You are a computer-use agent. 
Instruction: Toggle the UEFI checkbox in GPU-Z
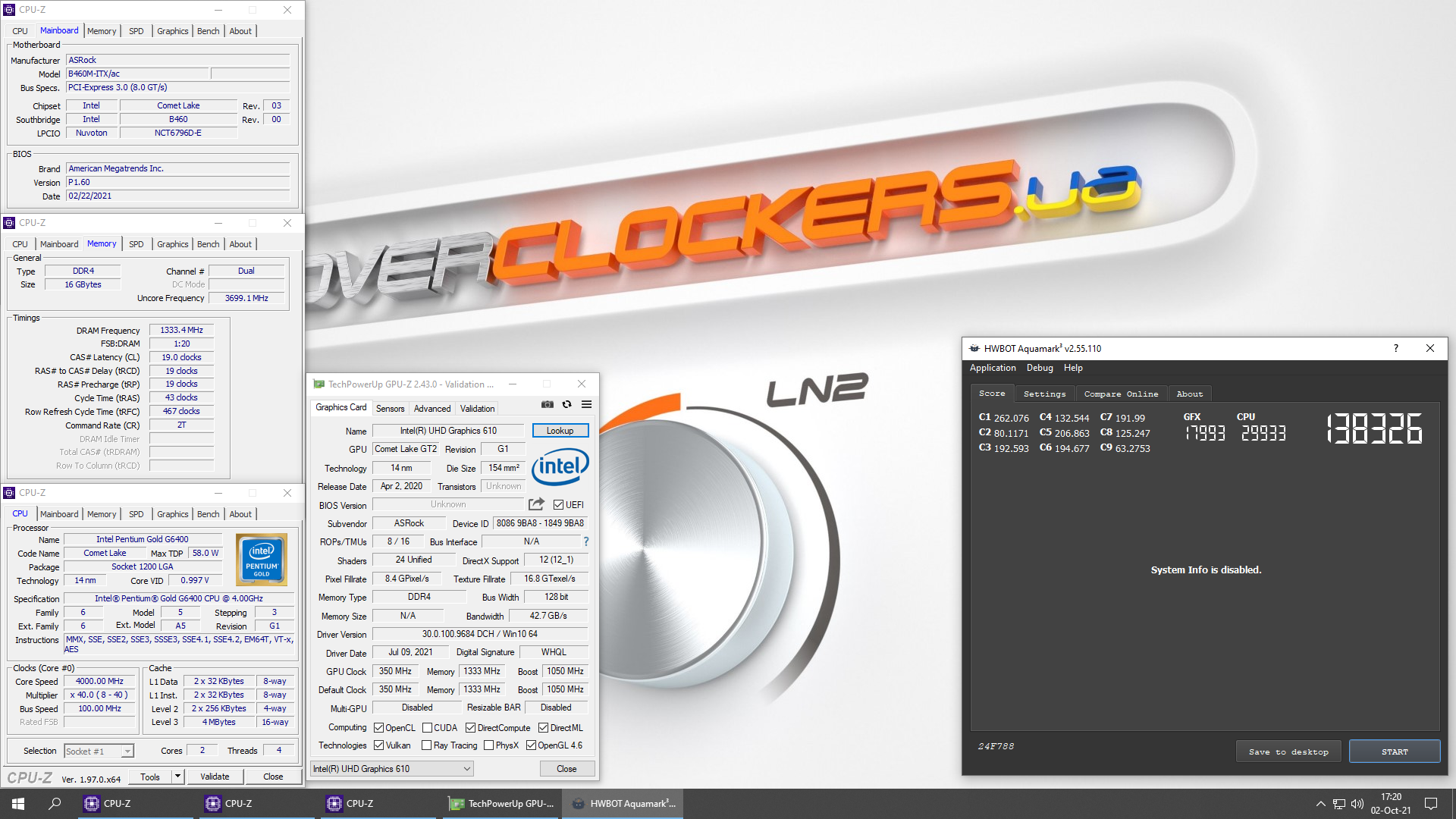[x=558, y=505]
